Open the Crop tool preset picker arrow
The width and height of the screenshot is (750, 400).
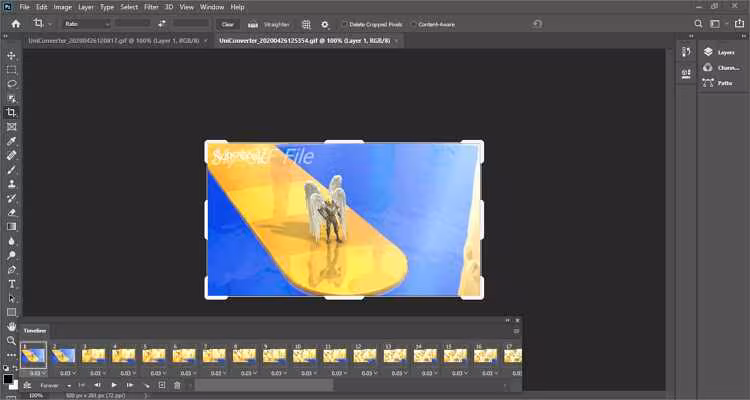[x=50, y=24]
